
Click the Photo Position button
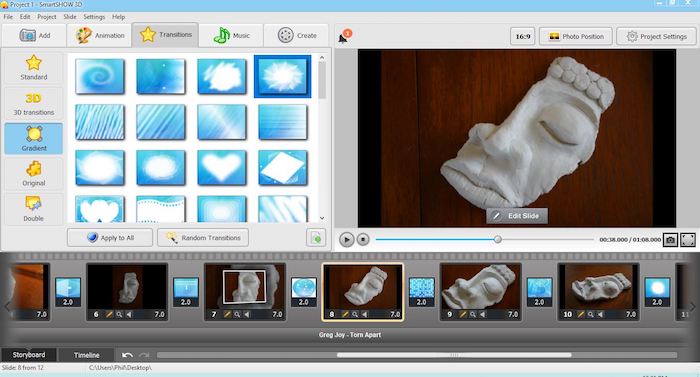click(576, 36)
